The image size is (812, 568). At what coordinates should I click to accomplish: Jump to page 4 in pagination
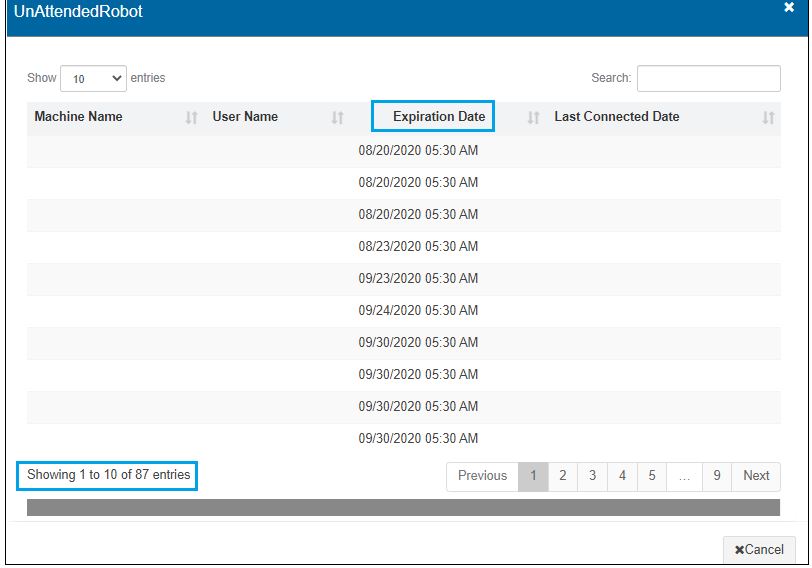pyautogui.click(x=622, y=476)
